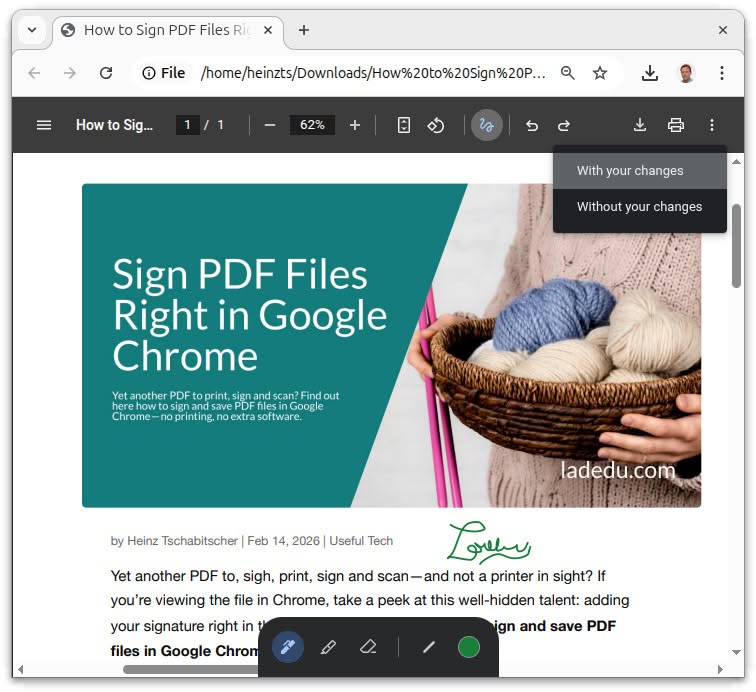Open the tab search dropdown arrow
The width and height of the screenshot is (756, 692).
[32, 30]
